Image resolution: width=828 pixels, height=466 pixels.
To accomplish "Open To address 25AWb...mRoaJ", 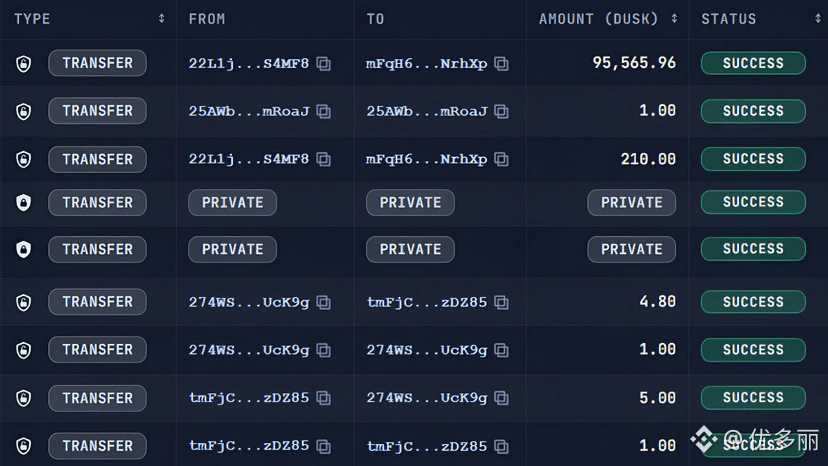I will click(x=427, y=111).
